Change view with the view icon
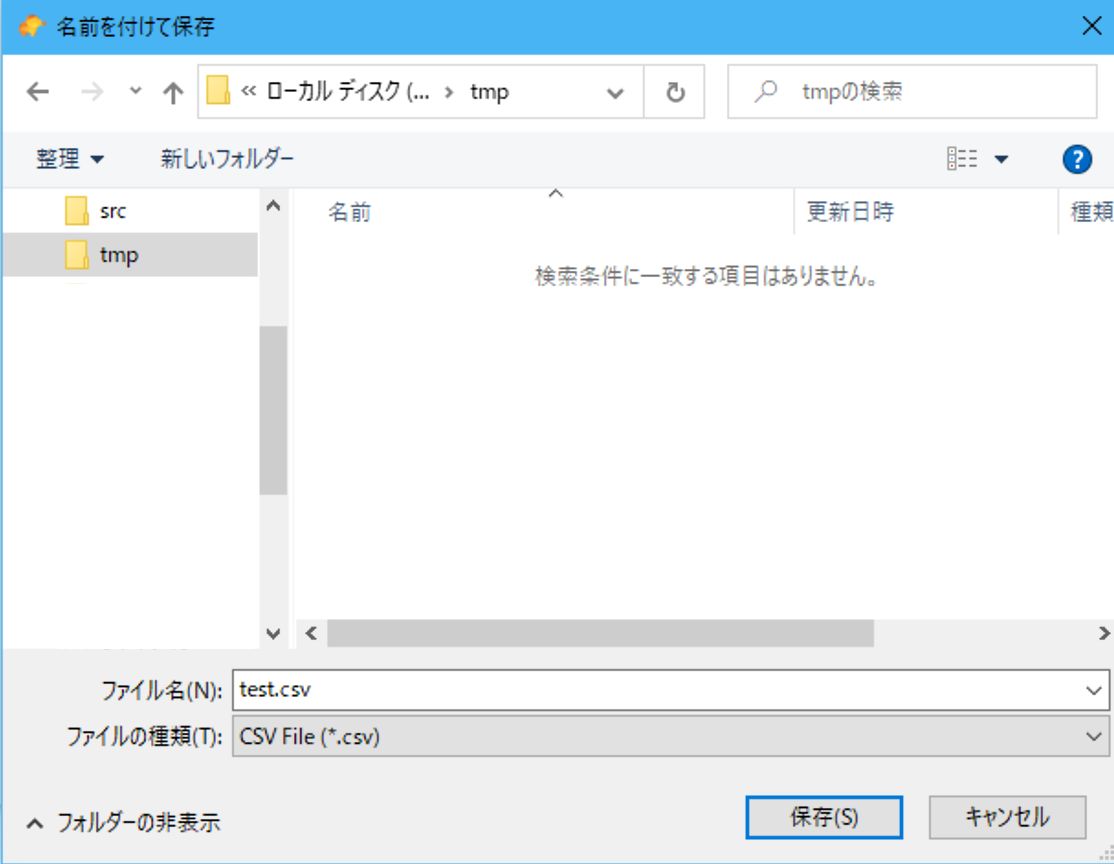Screen dimensions: 1114x864 962,158
